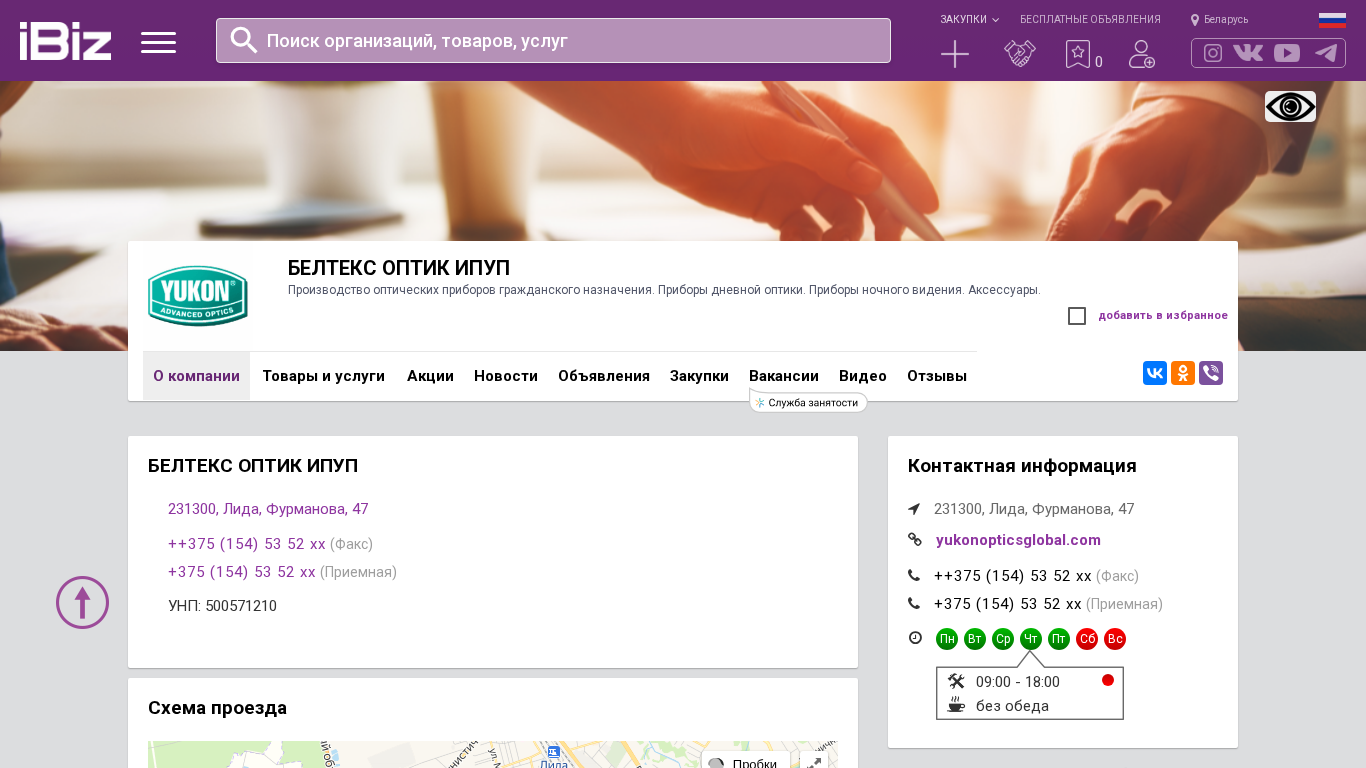Image resolution: width=1366 pixels, height=768 pixels.
Task: Select the Сб day indicator
Action: (x=1087, y=639)
